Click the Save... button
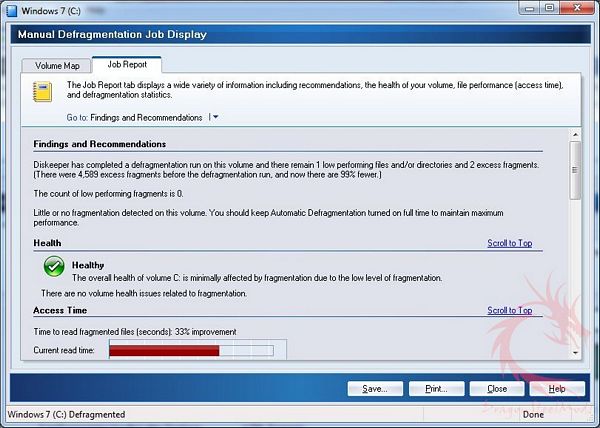600x428 pixels. [375, 389]
